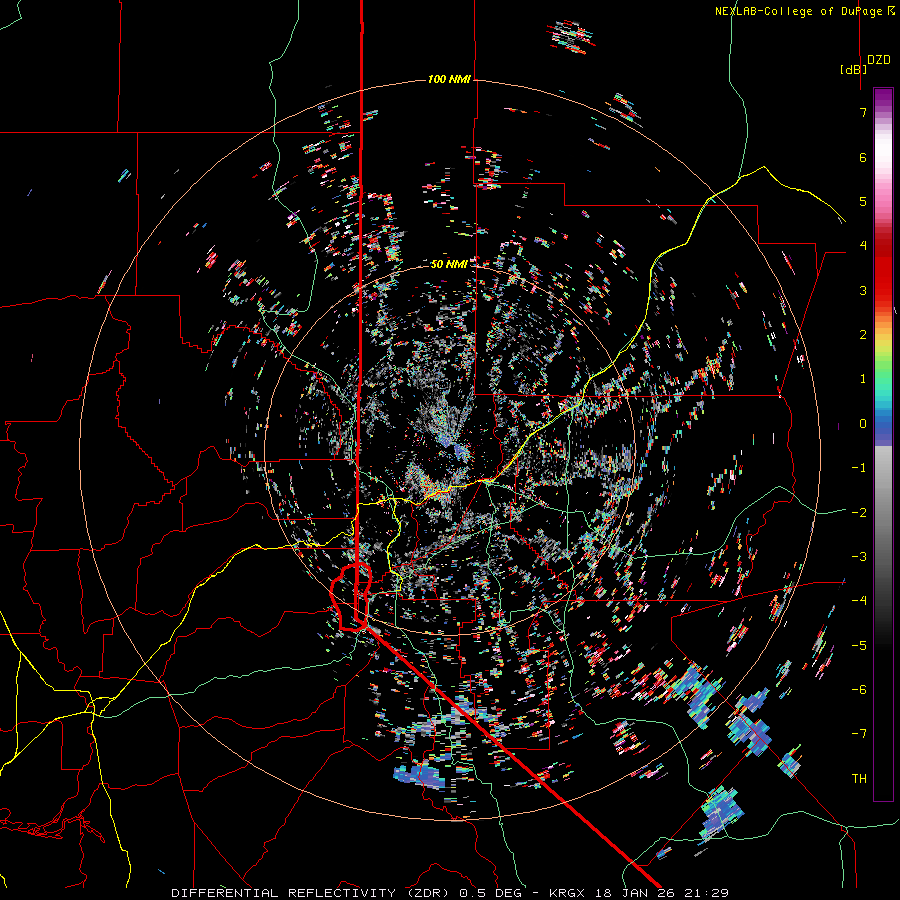
Task: Click the -2 value on the color scale
Action: [859, 513]
